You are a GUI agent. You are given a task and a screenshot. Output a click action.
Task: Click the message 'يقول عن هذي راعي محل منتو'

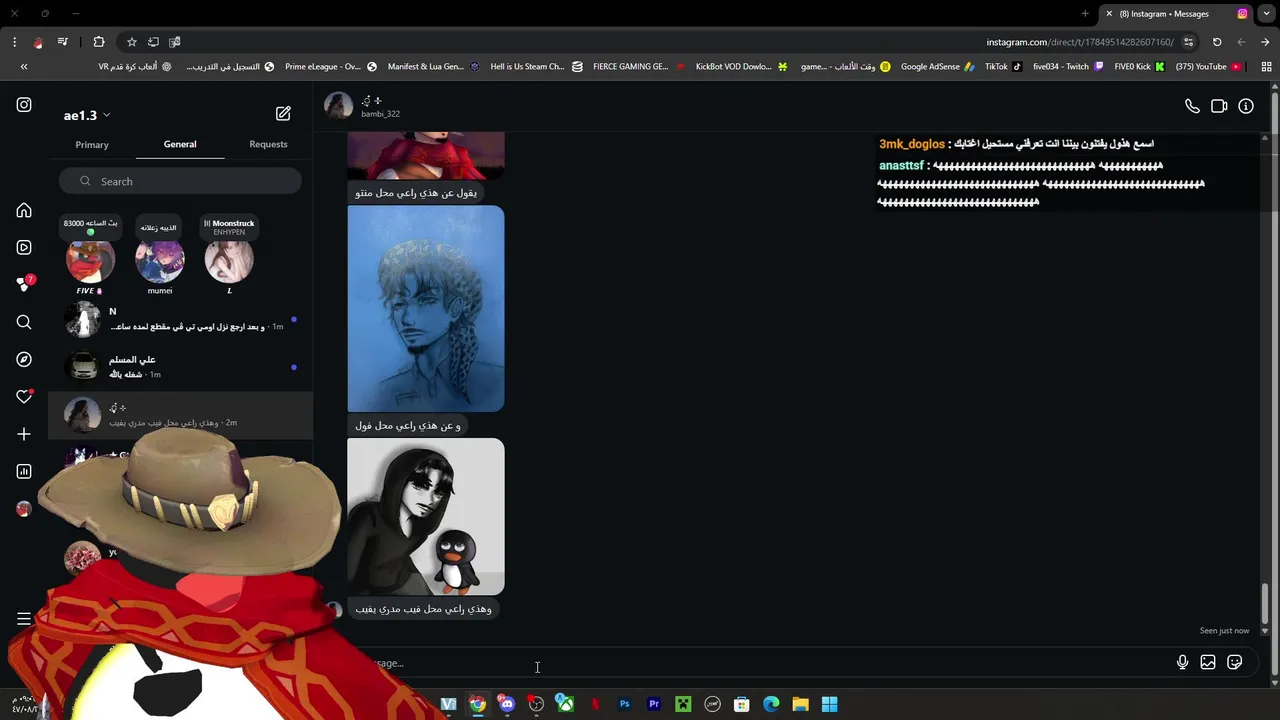point(416,192)
